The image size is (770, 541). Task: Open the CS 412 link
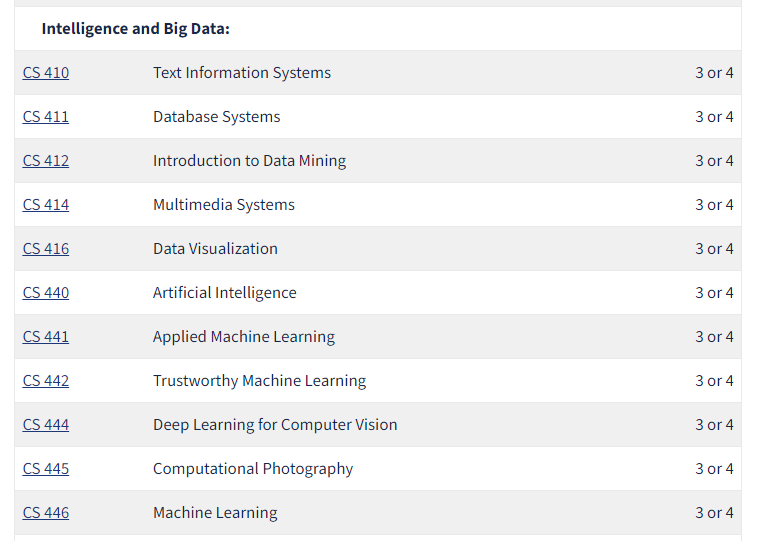[x=46, y=161]
